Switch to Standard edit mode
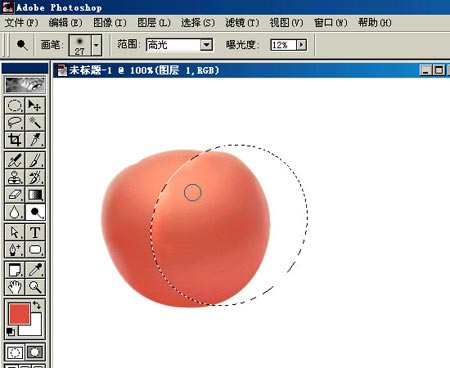This screenshot has width=450, height=368. coord(15,352)
